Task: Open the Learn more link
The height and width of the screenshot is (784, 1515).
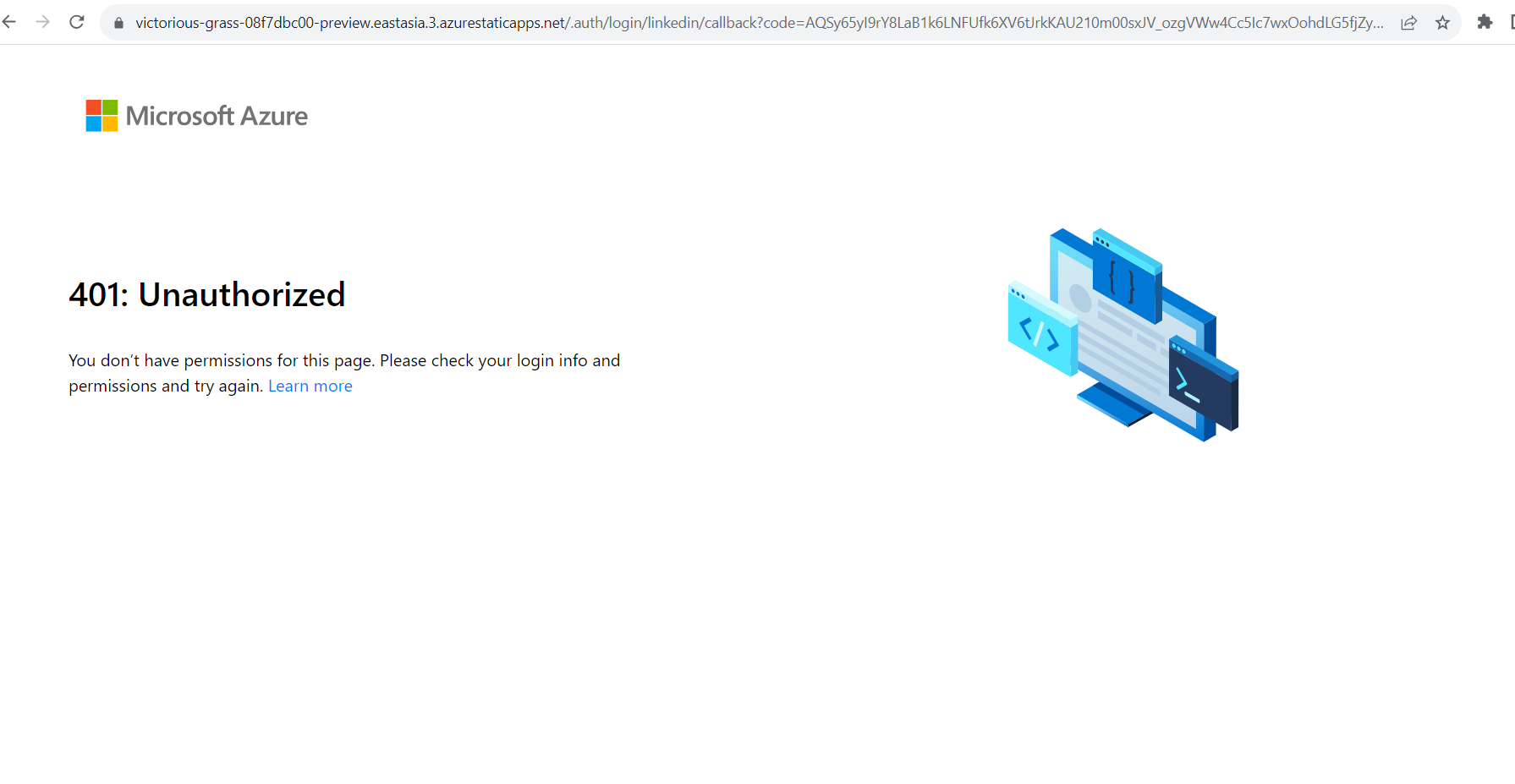Action: (x=310, y=386)
